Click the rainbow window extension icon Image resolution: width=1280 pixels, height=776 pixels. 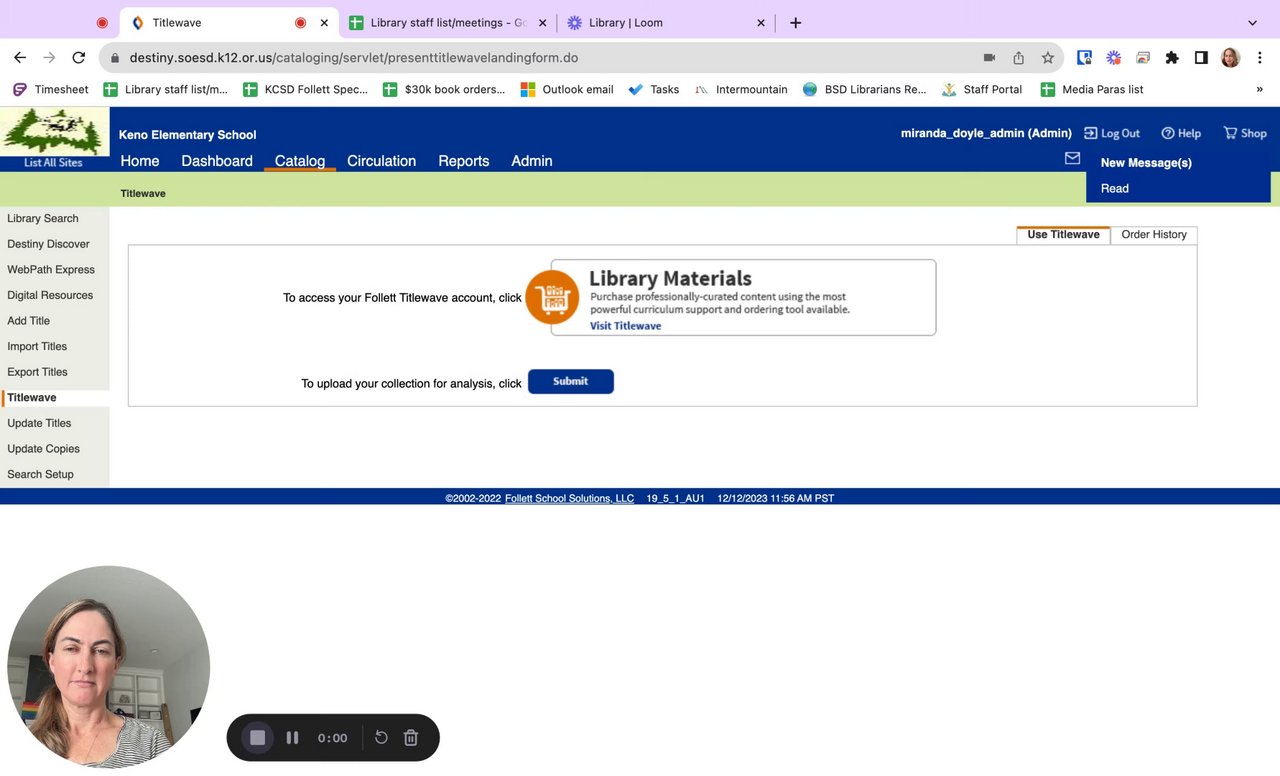coord(1142,58)
